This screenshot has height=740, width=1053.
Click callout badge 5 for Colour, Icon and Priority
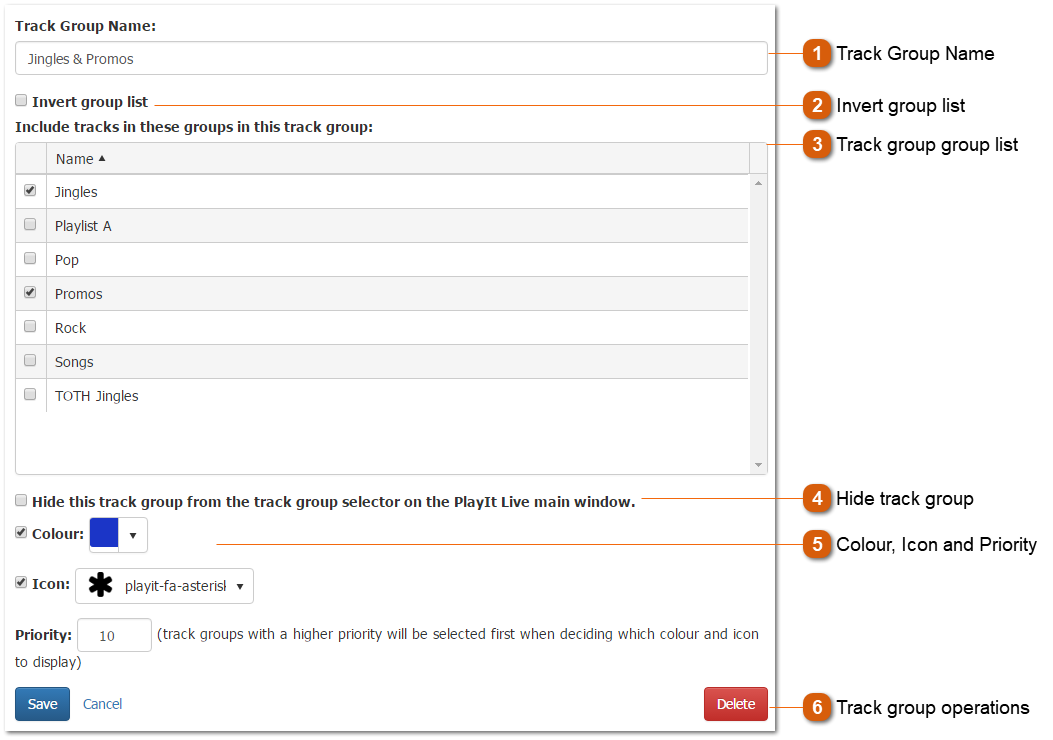817,545
